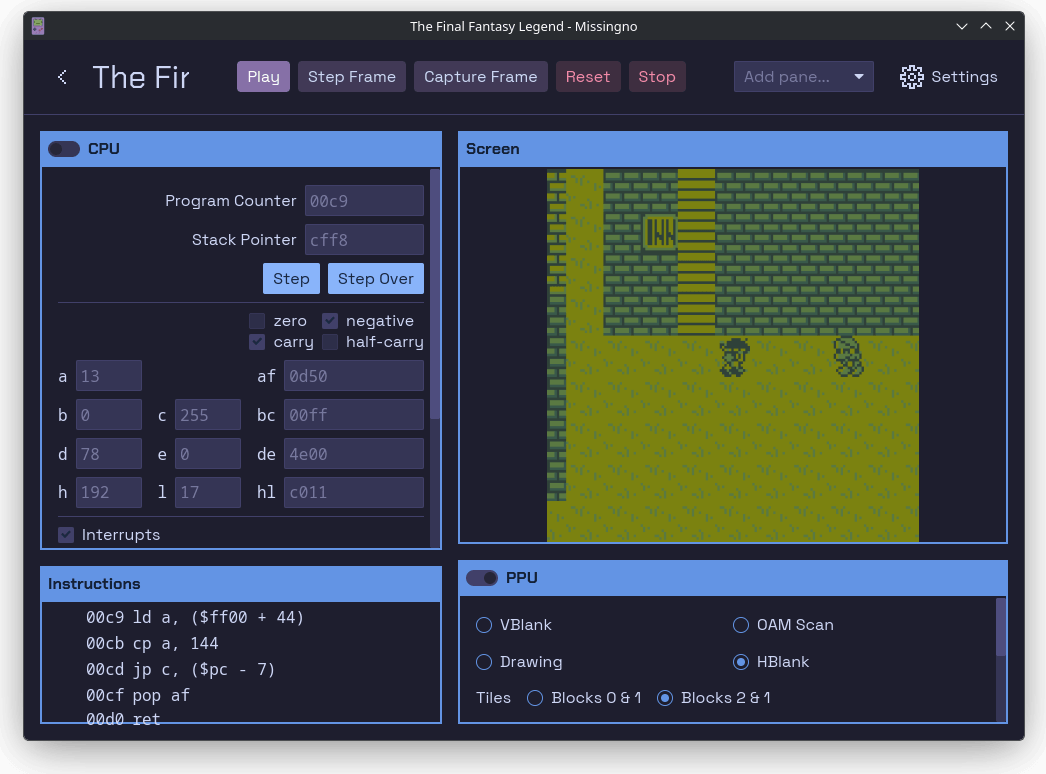Image resolution: width=1046 pixels, height=774 pixels.
Task: Click Capture Frame button
Action: pyautogui.click(x=480, y=77)
